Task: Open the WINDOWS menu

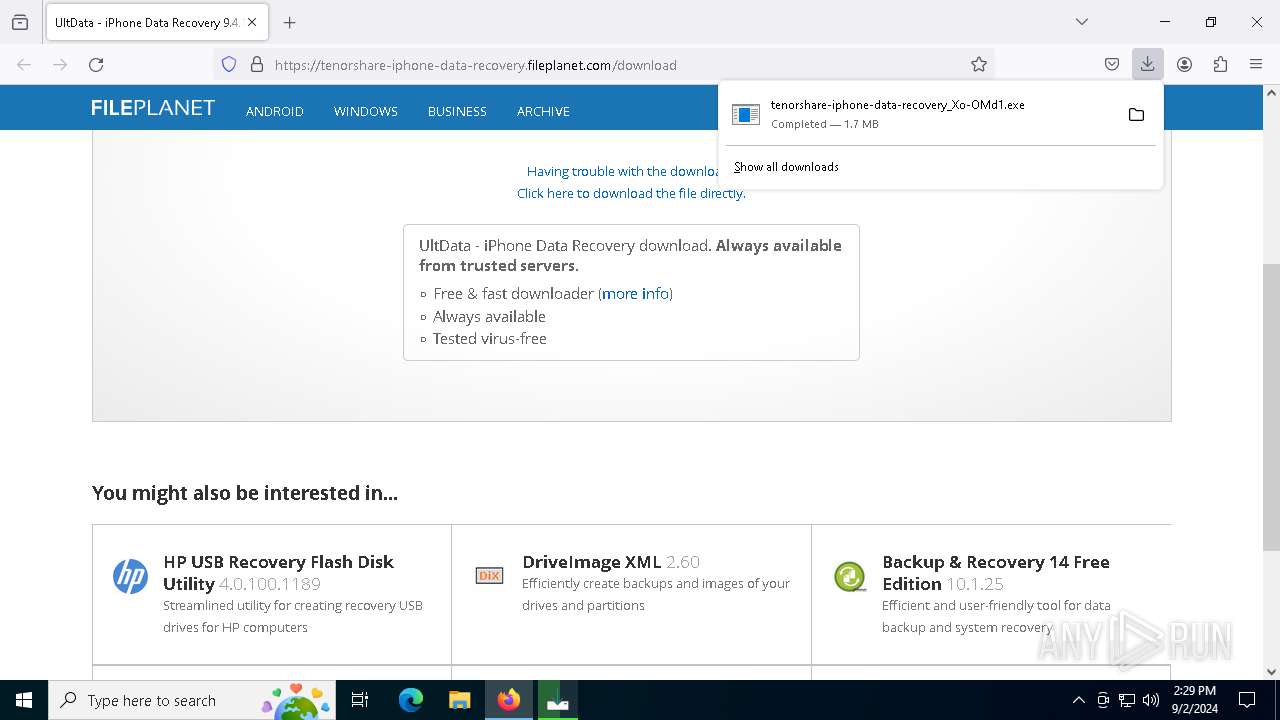Action: [x=366, y=111]
